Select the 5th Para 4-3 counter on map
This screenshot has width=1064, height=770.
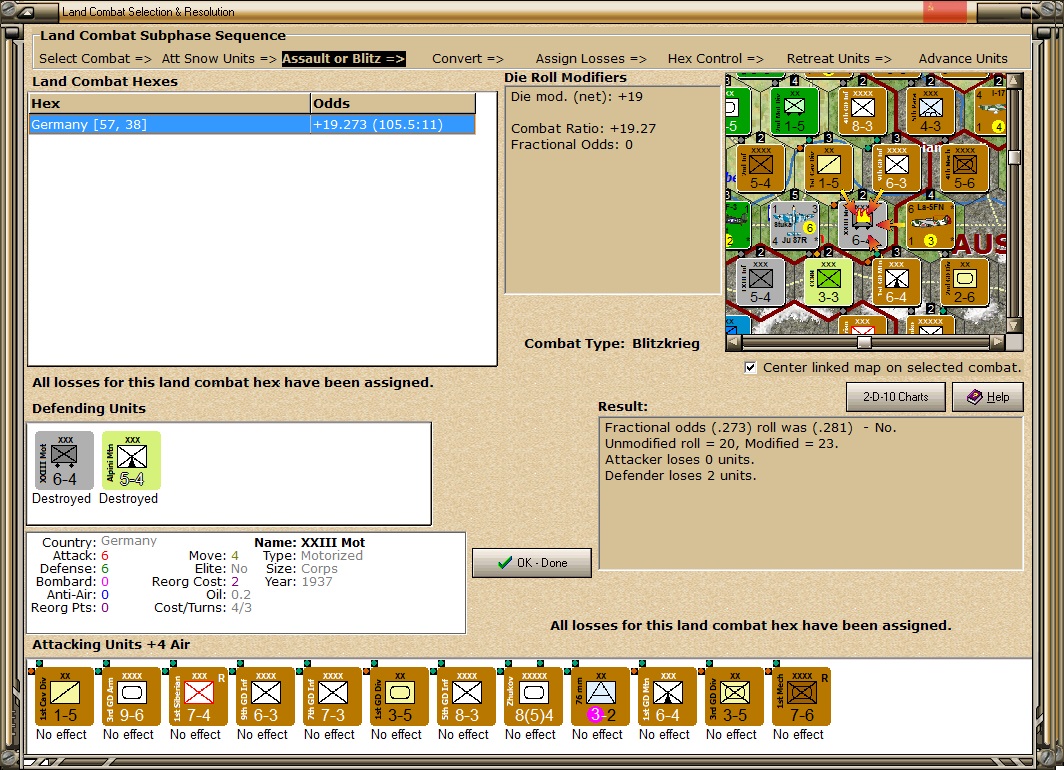[930, 111]
